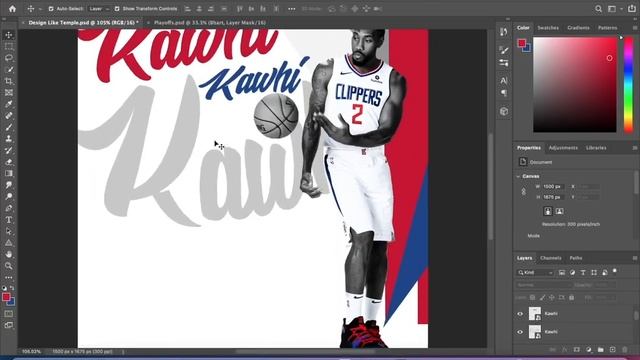The width and height of the screenshot is (640, 360).
Task: Click the Home icon in options bar
Action: point(12,9)
